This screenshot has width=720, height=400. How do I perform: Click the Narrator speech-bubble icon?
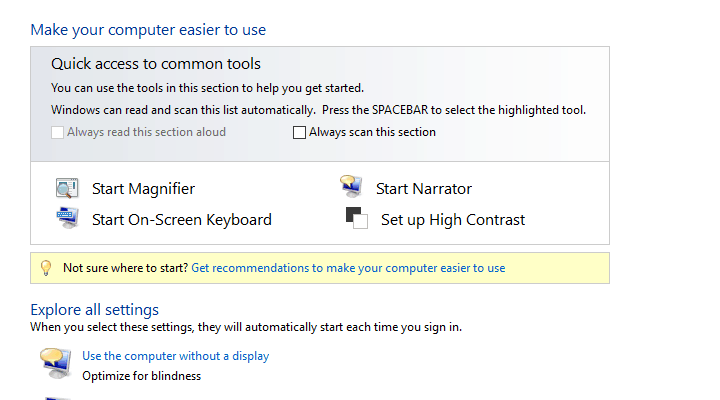351,187
